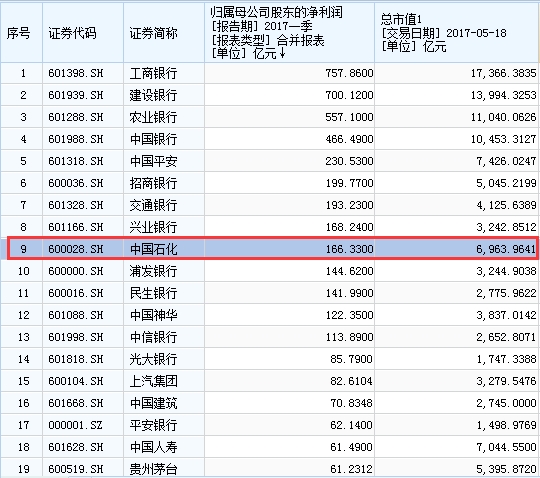Click the 证券代码 column header
Image resolution: width=540 pixels, height=478 pixels.
coord(83,33)
